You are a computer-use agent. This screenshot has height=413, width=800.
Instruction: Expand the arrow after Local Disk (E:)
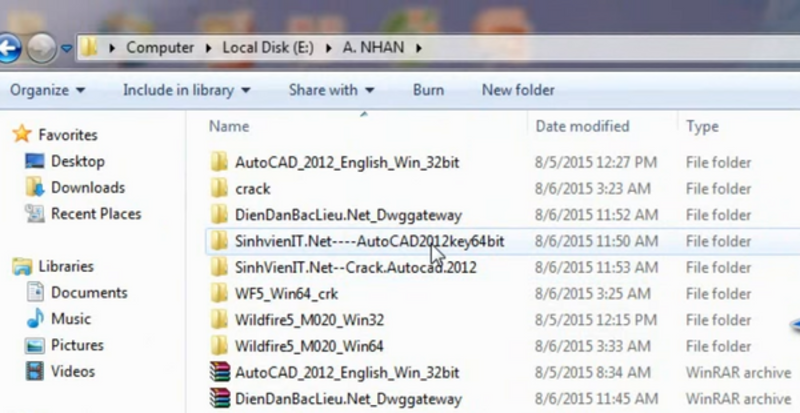coord(328,48)
